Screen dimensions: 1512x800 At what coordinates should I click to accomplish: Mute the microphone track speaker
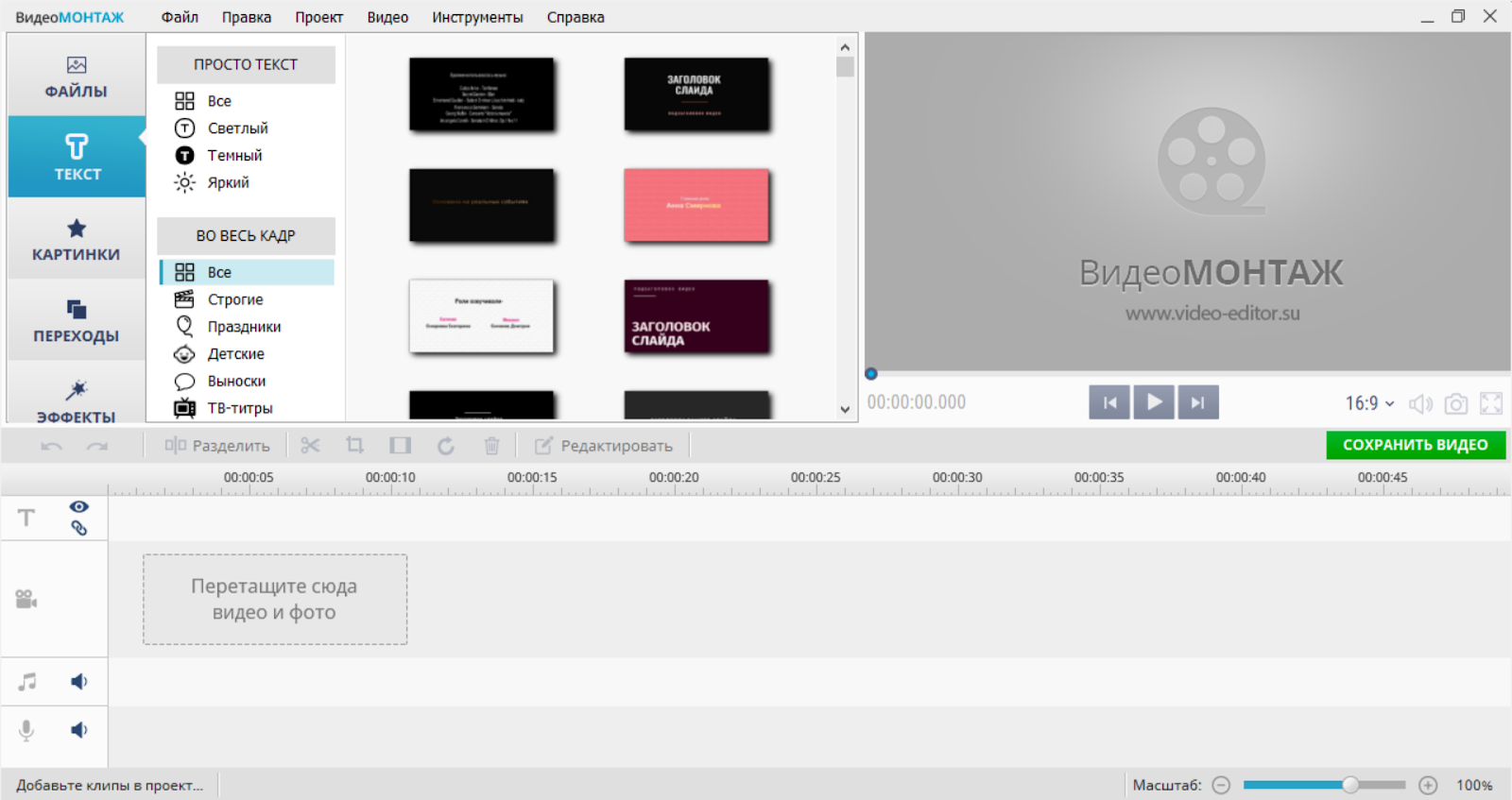tap(79, 730)
